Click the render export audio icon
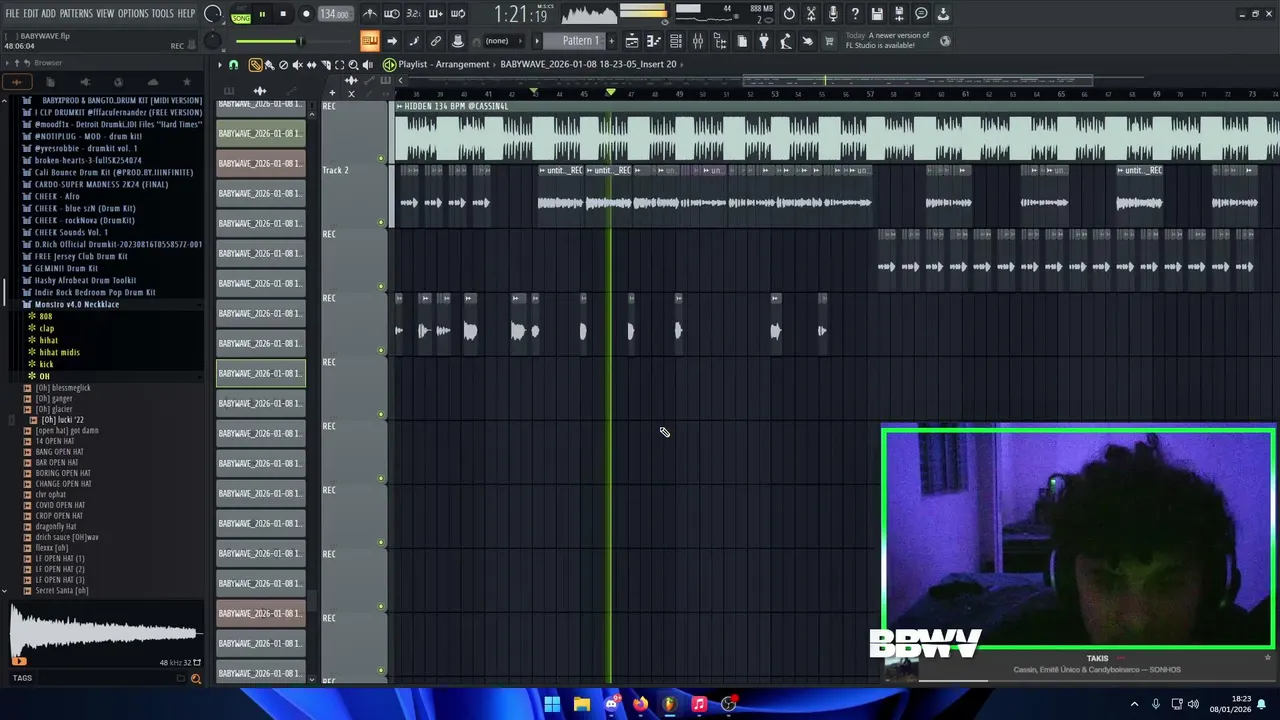The width and height of the screenshot is (1280, 720). (x=899, y=14)
